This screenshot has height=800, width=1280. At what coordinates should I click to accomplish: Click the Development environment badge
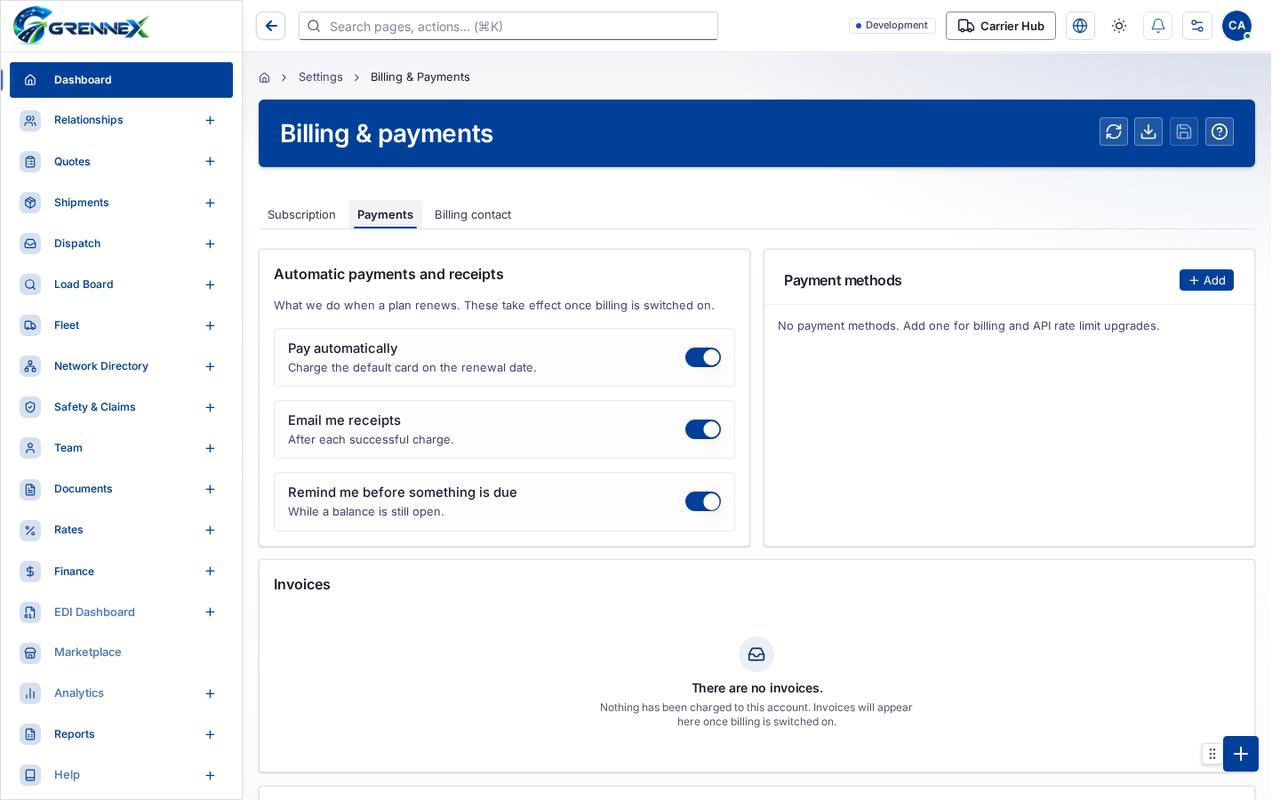[892, 25]
